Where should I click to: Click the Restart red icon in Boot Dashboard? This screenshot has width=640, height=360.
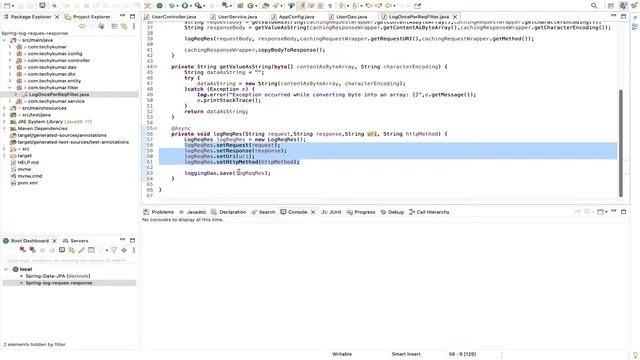[x=32, y=250]
